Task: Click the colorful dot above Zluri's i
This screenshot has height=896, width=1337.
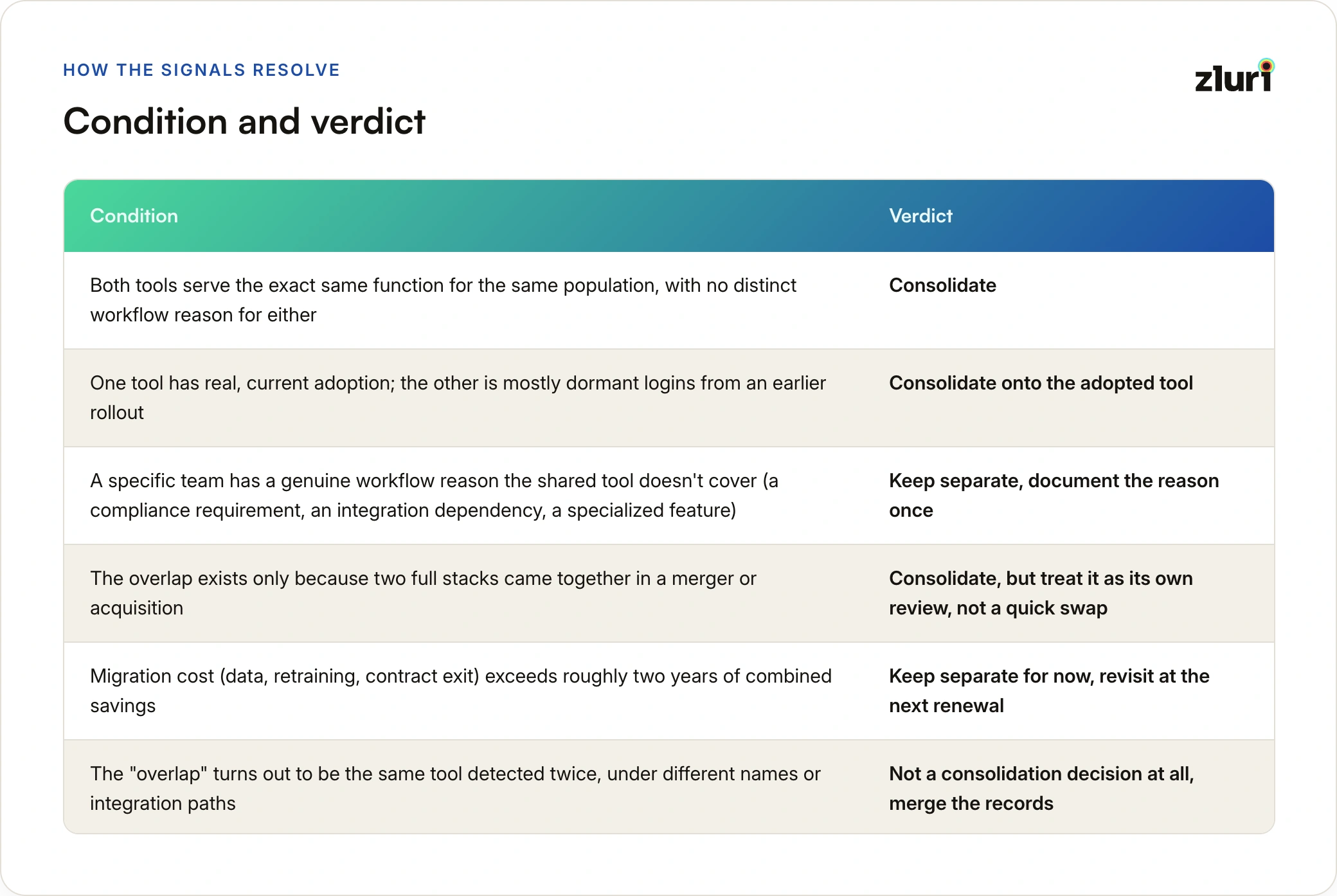Action: (1266, 66)
